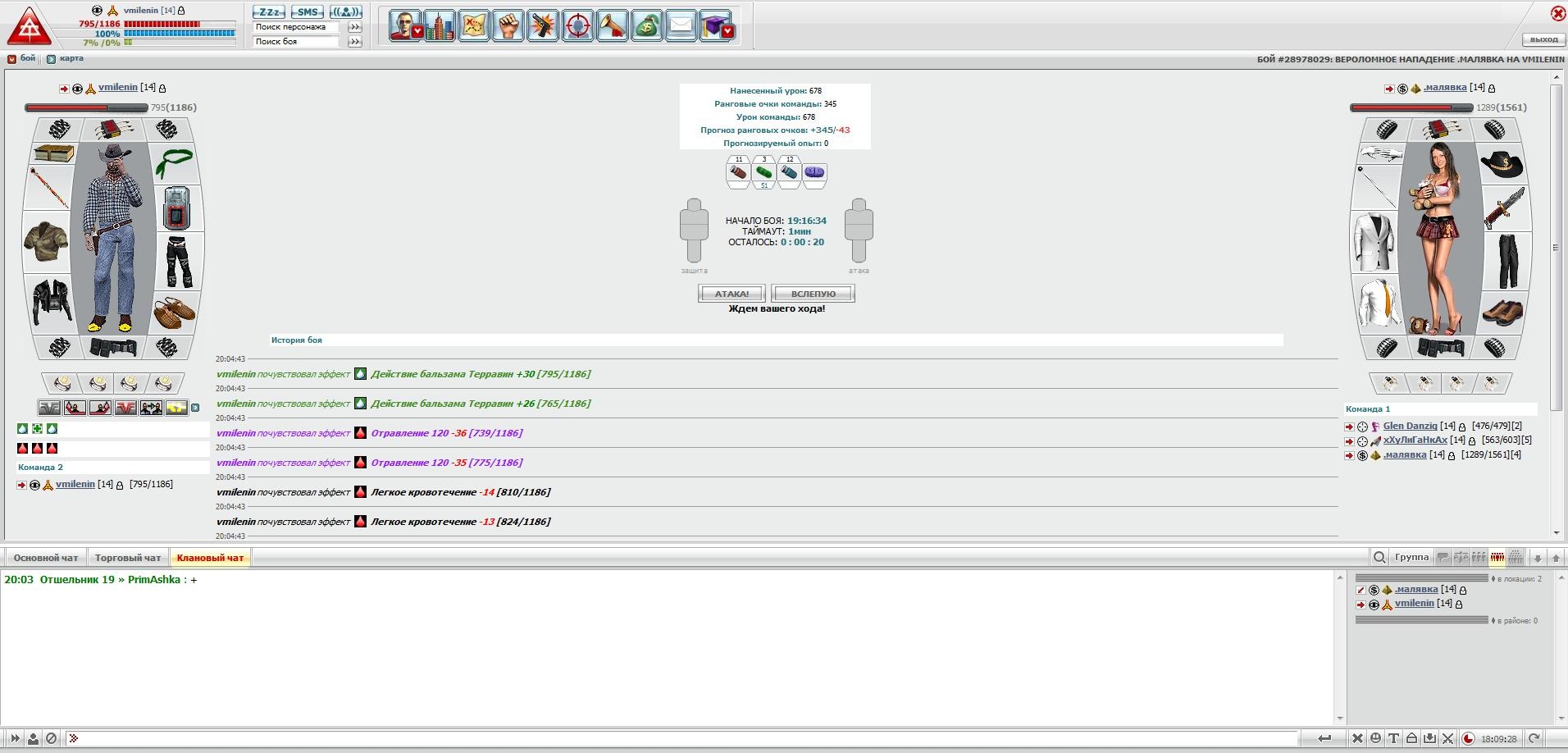Image resolution: width=1568 pixels, height=753 pixels.
Task: Select the green pill item with count 3
Action: (x=764, y=172)
